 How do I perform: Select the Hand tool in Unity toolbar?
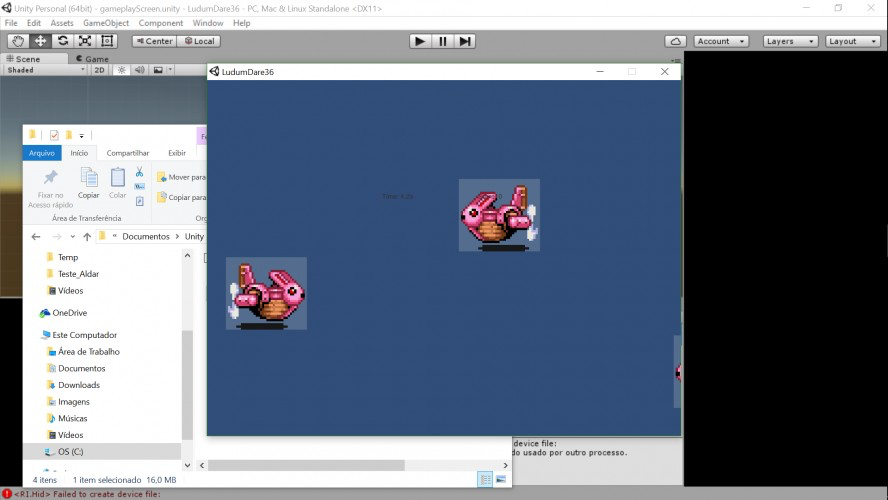tap(18, 41)
